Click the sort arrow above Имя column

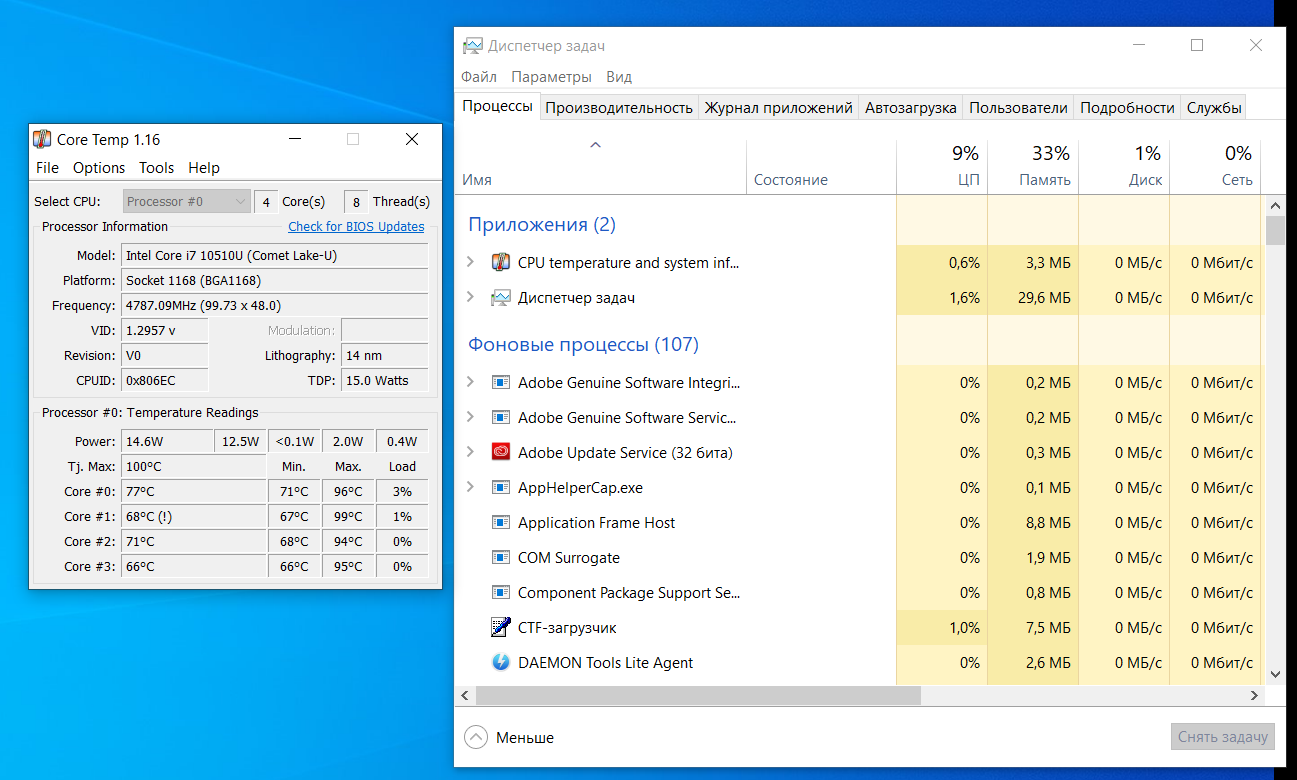click(595, 146)
